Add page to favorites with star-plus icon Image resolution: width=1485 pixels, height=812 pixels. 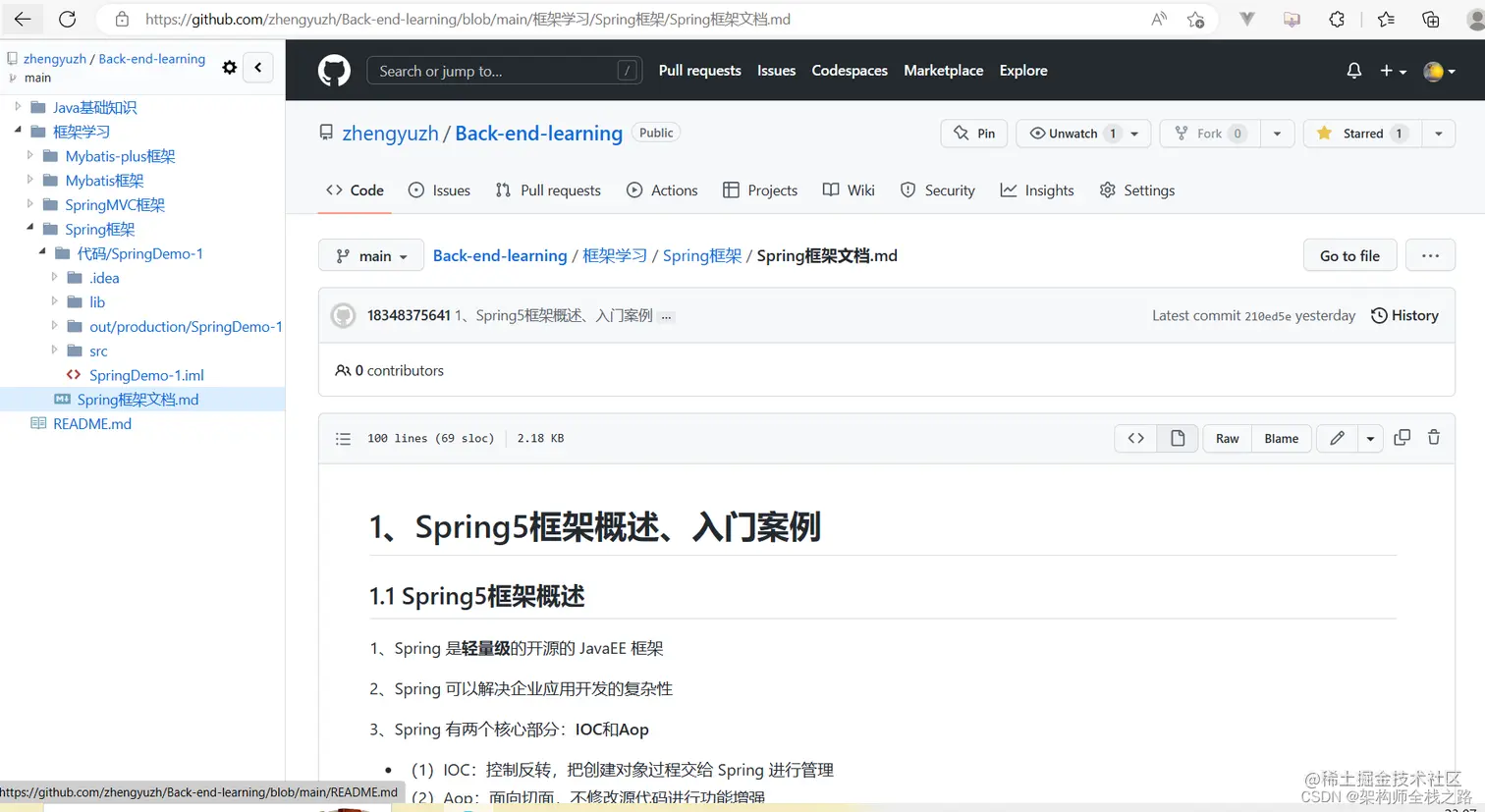1195,19
